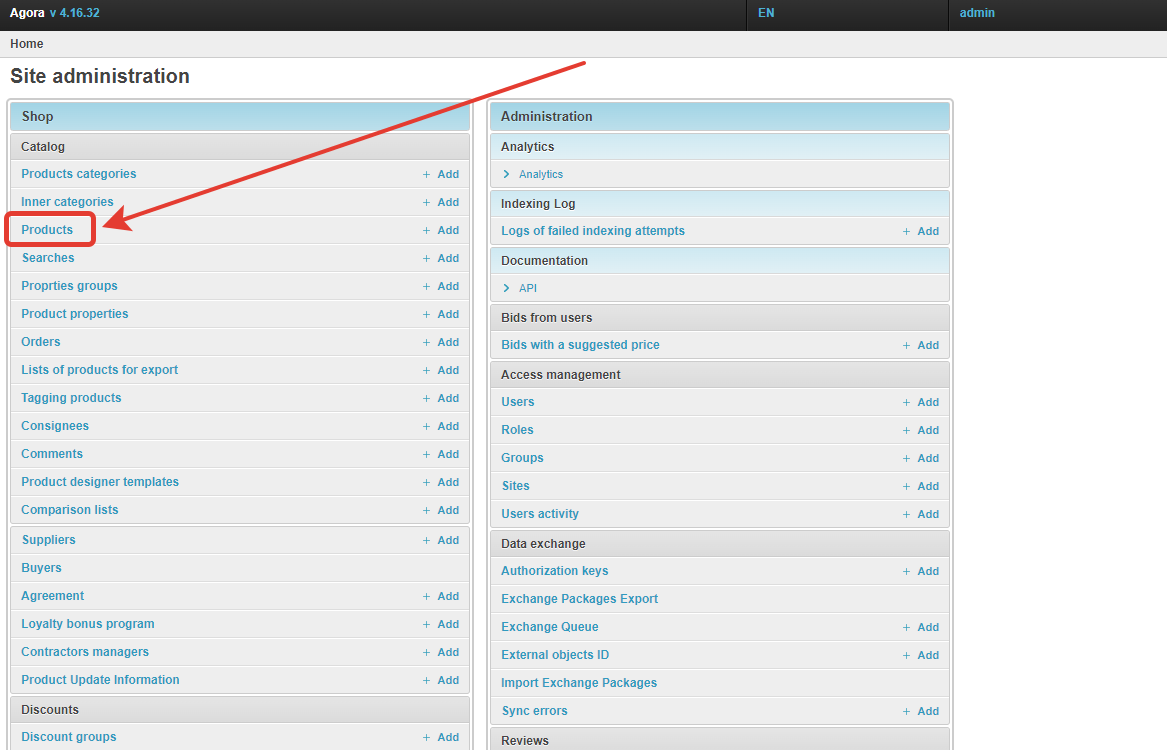Image resolution: width=1167 pixels, height=750 pixels.
Task: Open the EN language selector
Action: [766, 13]
